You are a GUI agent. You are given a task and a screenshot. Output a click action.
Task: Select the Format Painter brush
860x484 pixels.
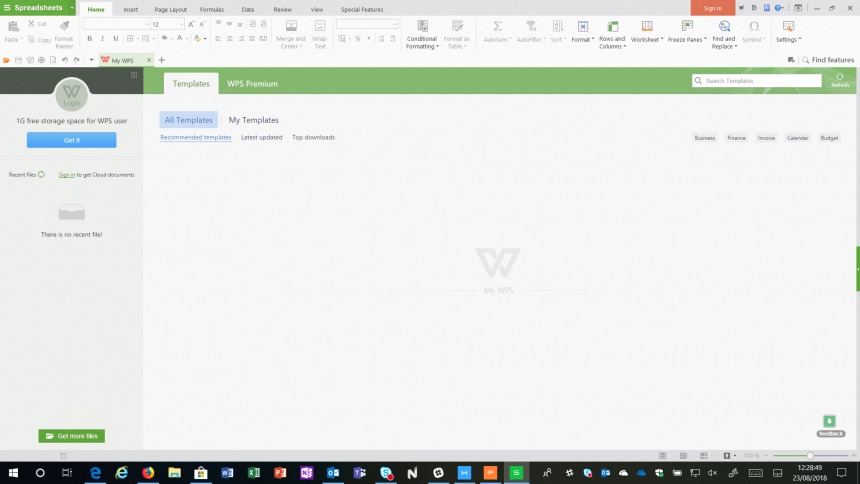[64, 26]
